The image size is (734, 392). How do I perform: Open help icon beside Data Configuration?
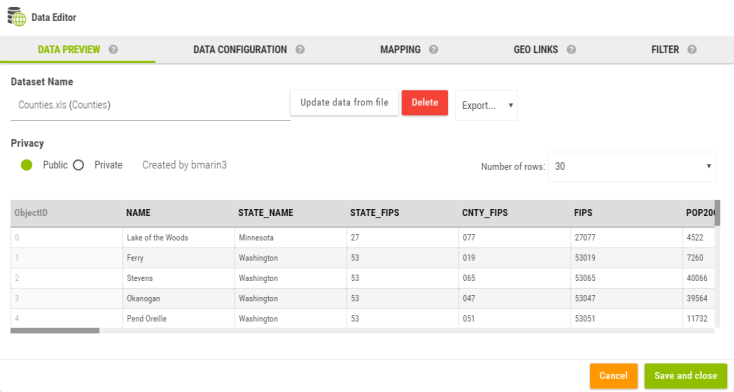point(300,49)
